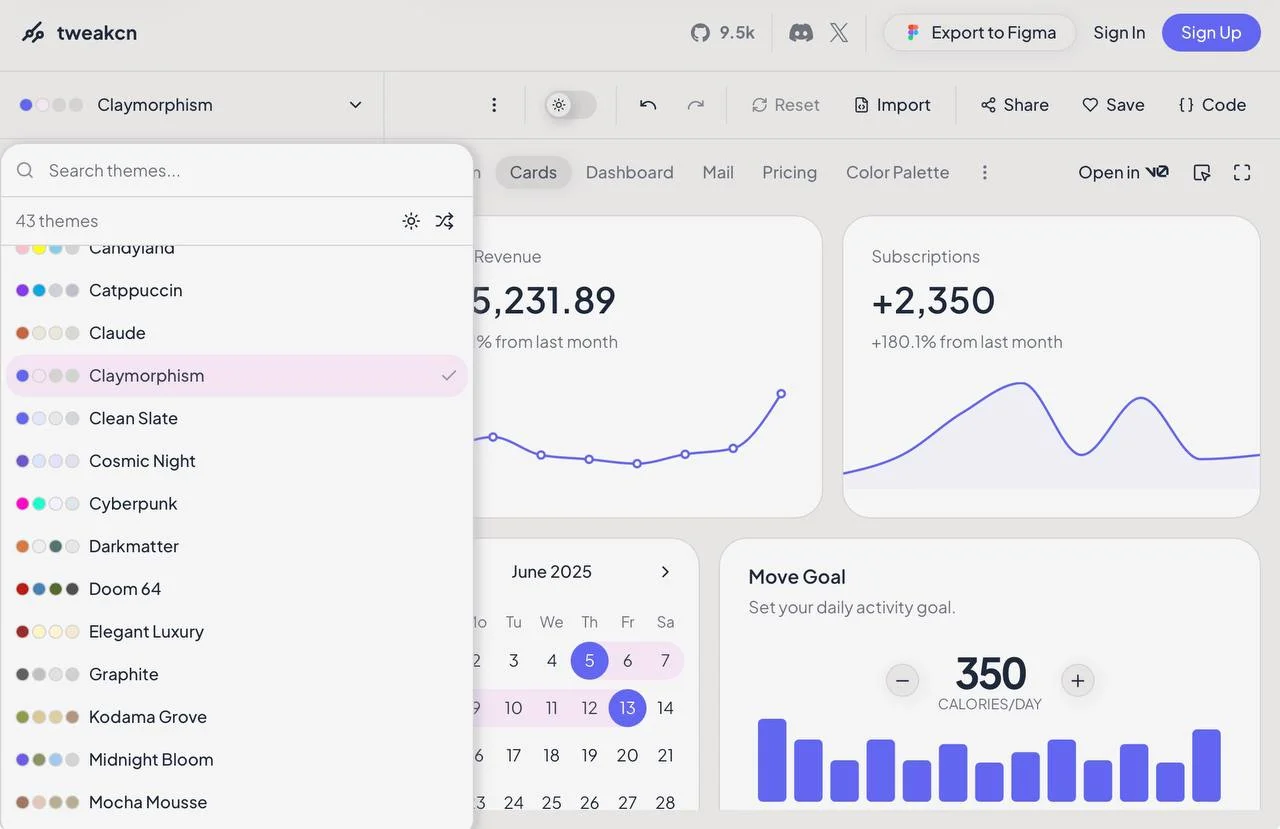Focus the Search themes field
1280x829 pixels.
coord(250,171)
